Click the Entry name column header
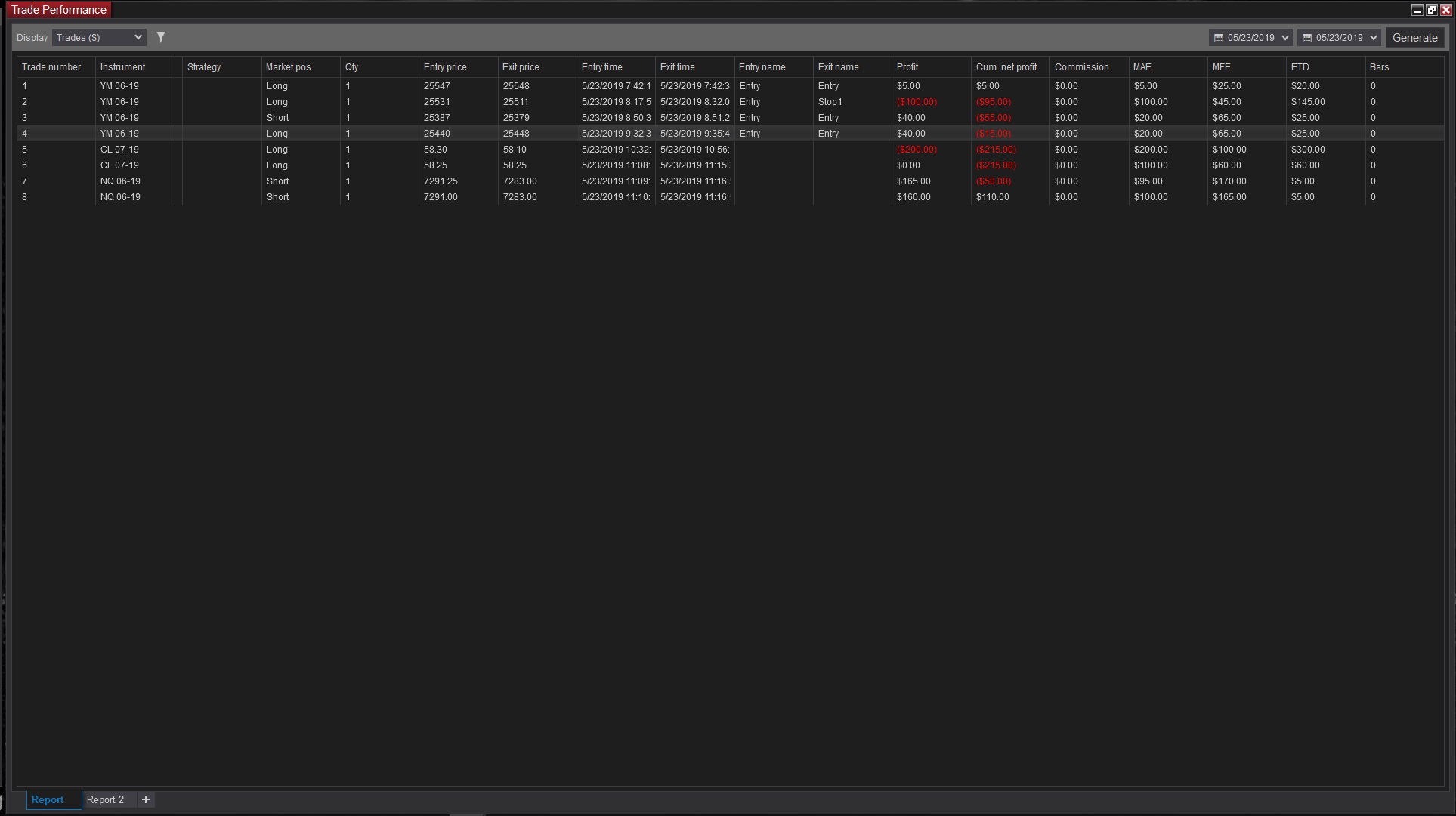This screenshot has height=816, width=1456. (x=773, y=67)
